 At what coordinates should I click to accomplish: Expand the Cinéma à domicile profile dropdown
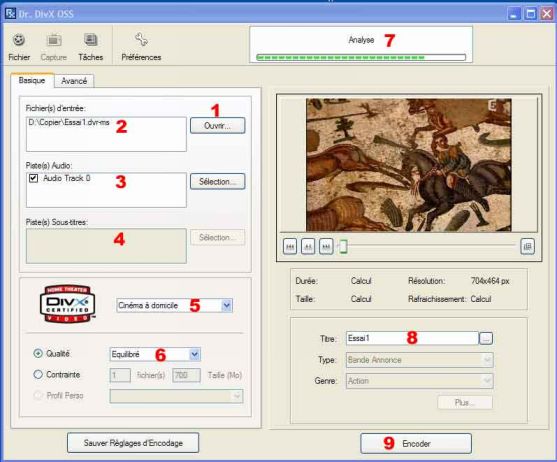(226, 305)
